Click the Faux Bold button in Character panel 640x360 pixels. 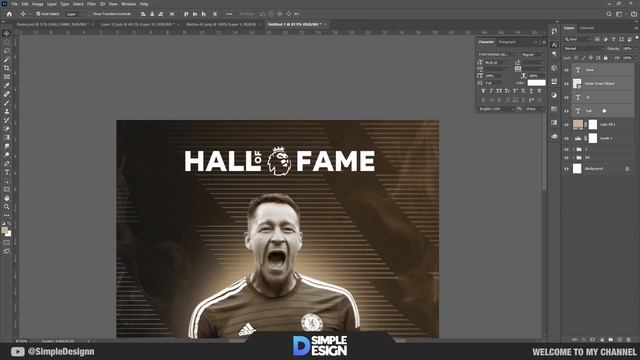point(483,91)
